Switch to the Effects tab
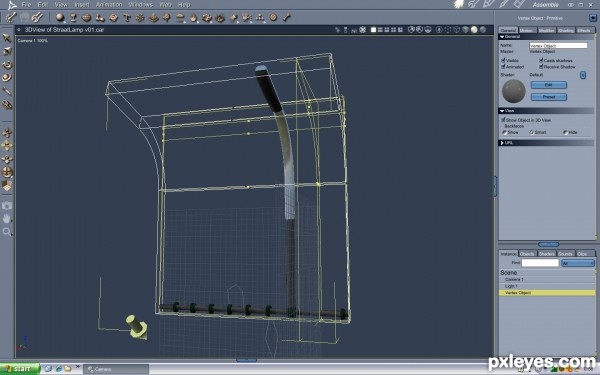600x375 pixels. (x=584, y=30)
